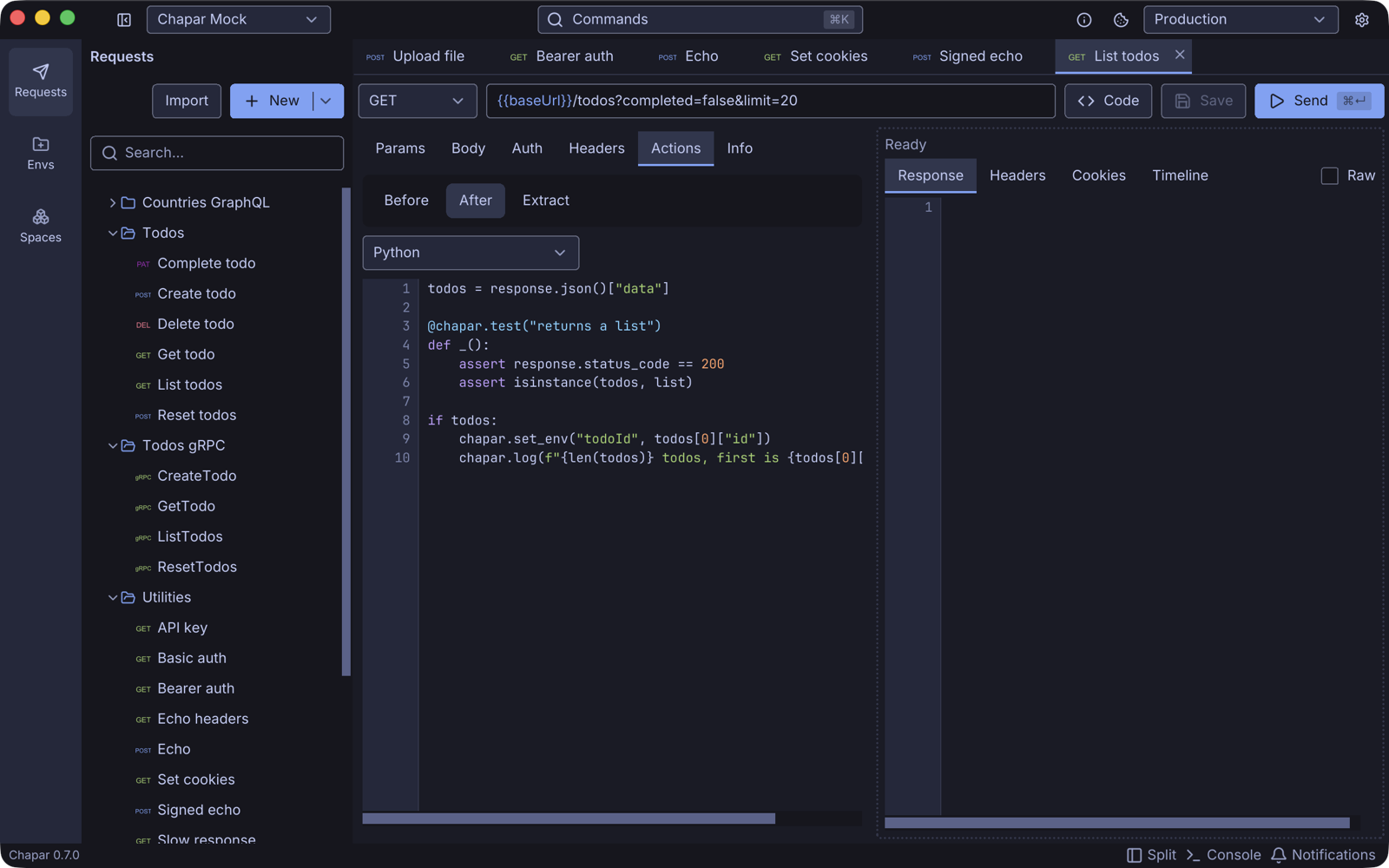1389x868 pixels.
Task: Open the Envs sidebar section
Action: (x=41, y=154)
